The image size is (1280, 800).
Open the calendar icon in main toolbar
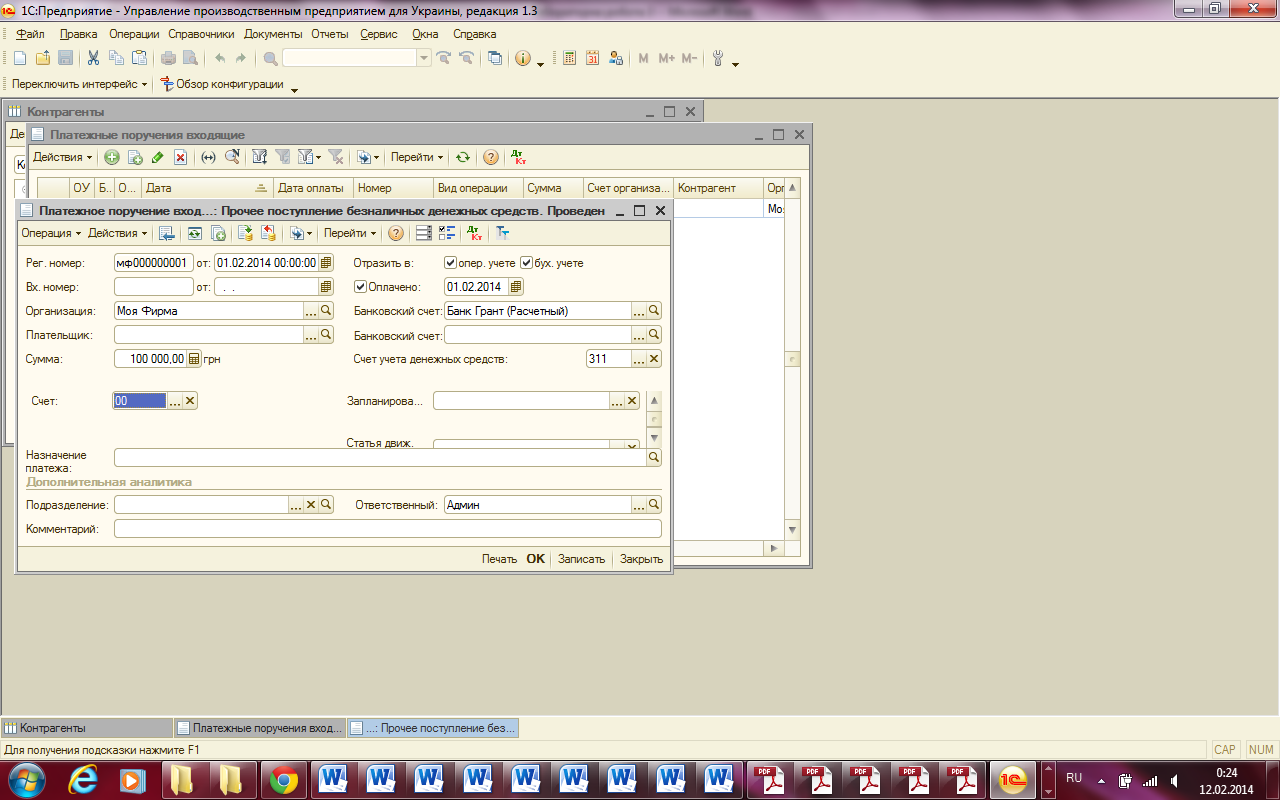click(593, 59)
